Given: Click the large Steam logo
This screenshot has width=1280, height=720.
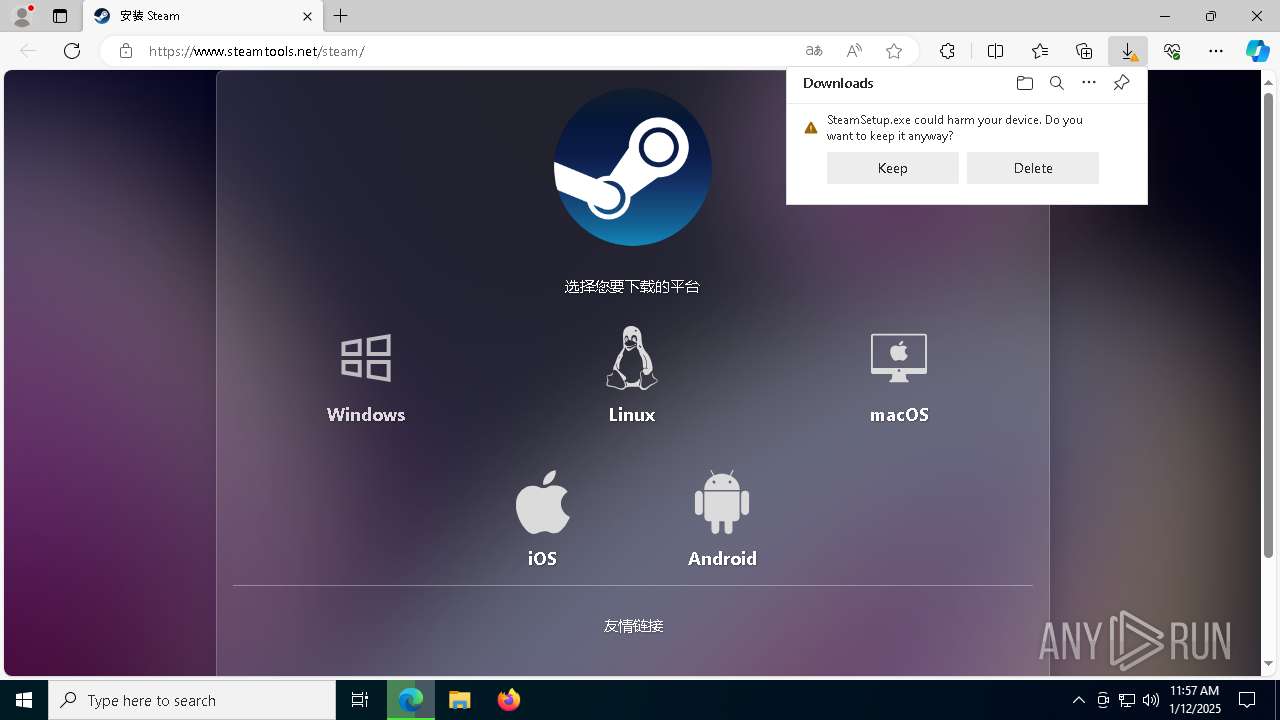Looking at the screenshot, I should 633,167.
